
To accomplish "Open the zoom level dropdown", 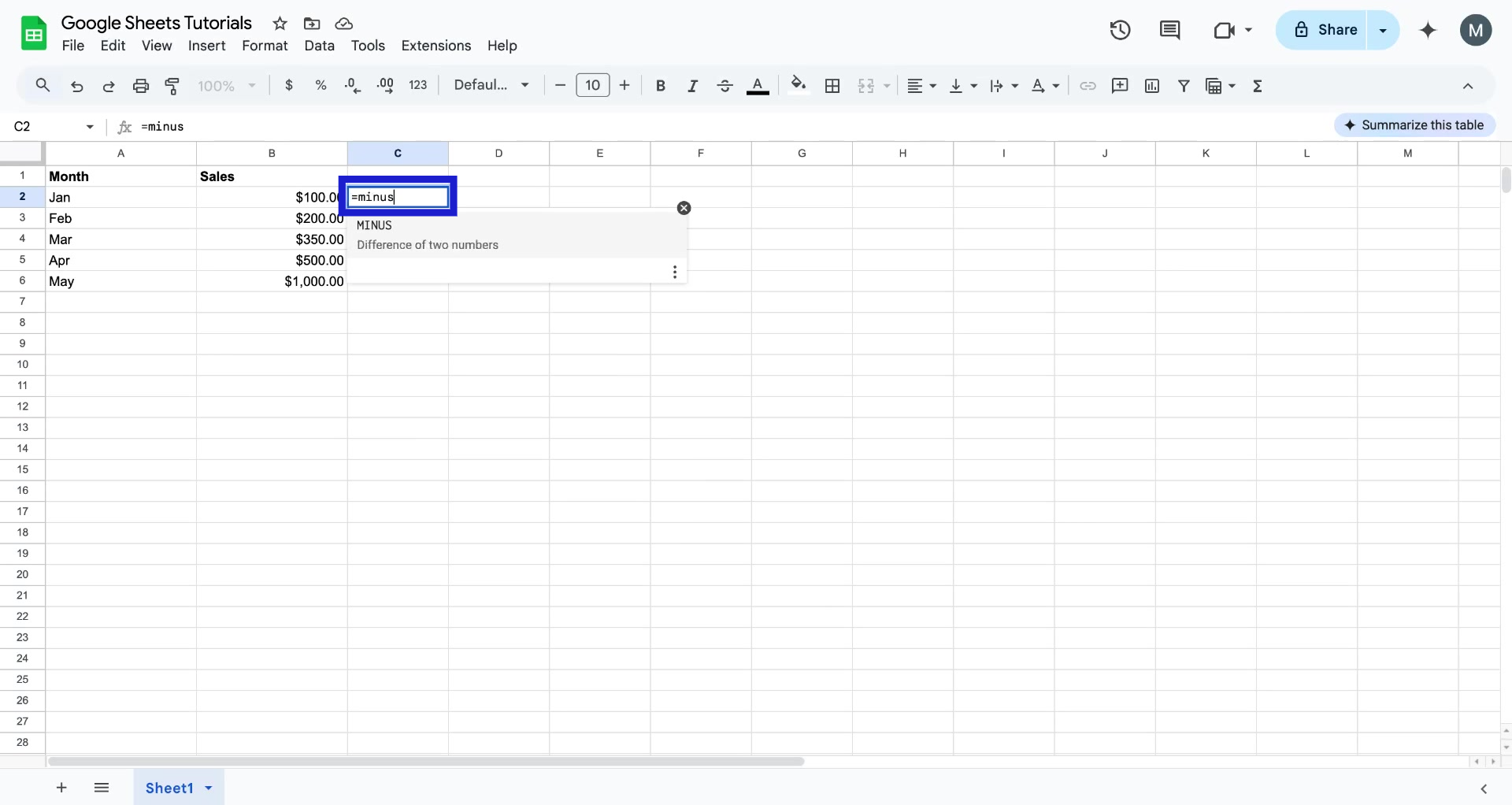I will [x=227, y=85].
